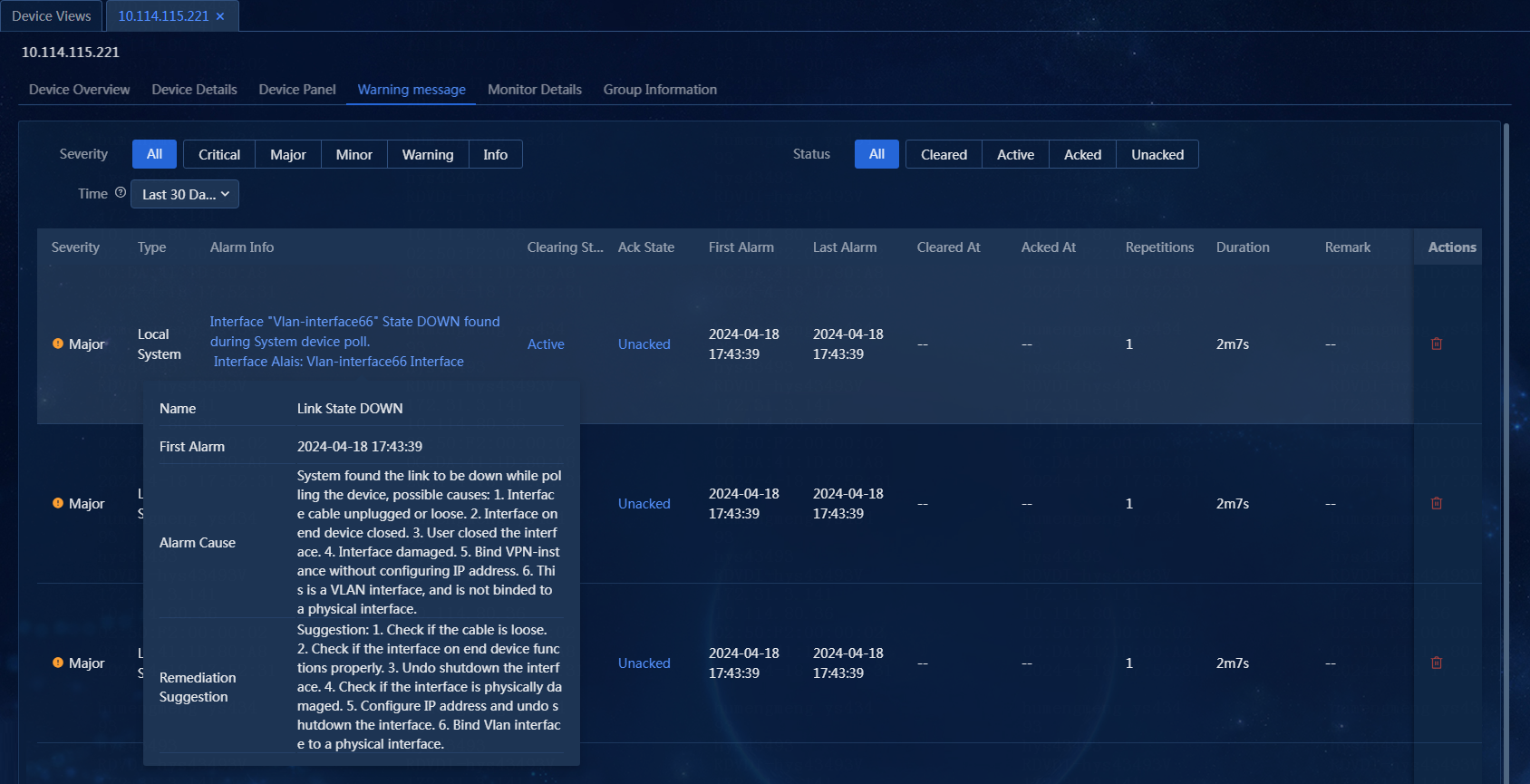Click Local System type in first row

[160, 344]
